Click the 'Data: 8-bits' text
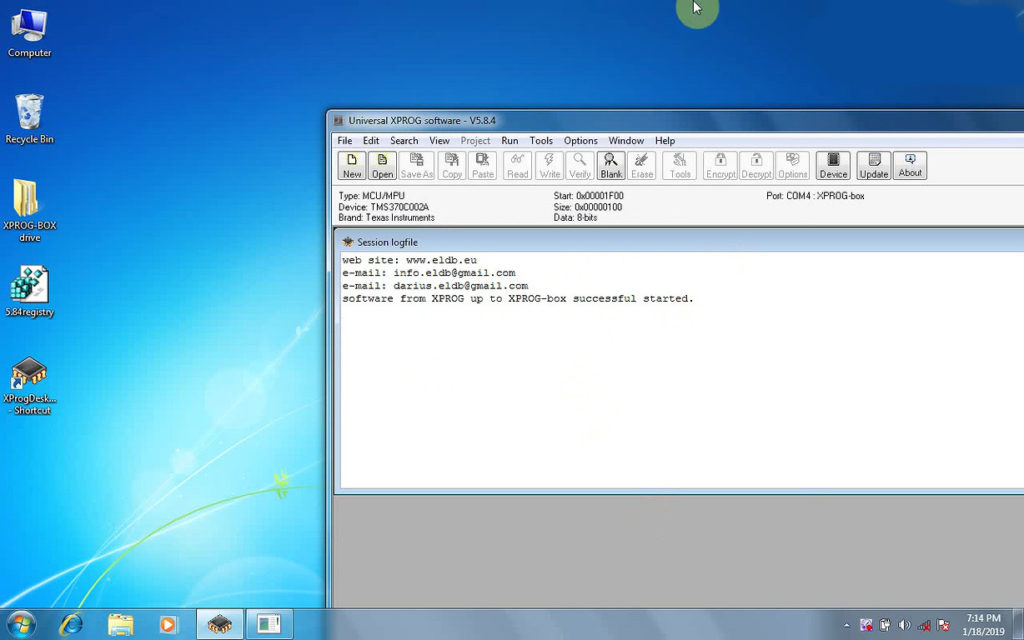 coord(575,217)
